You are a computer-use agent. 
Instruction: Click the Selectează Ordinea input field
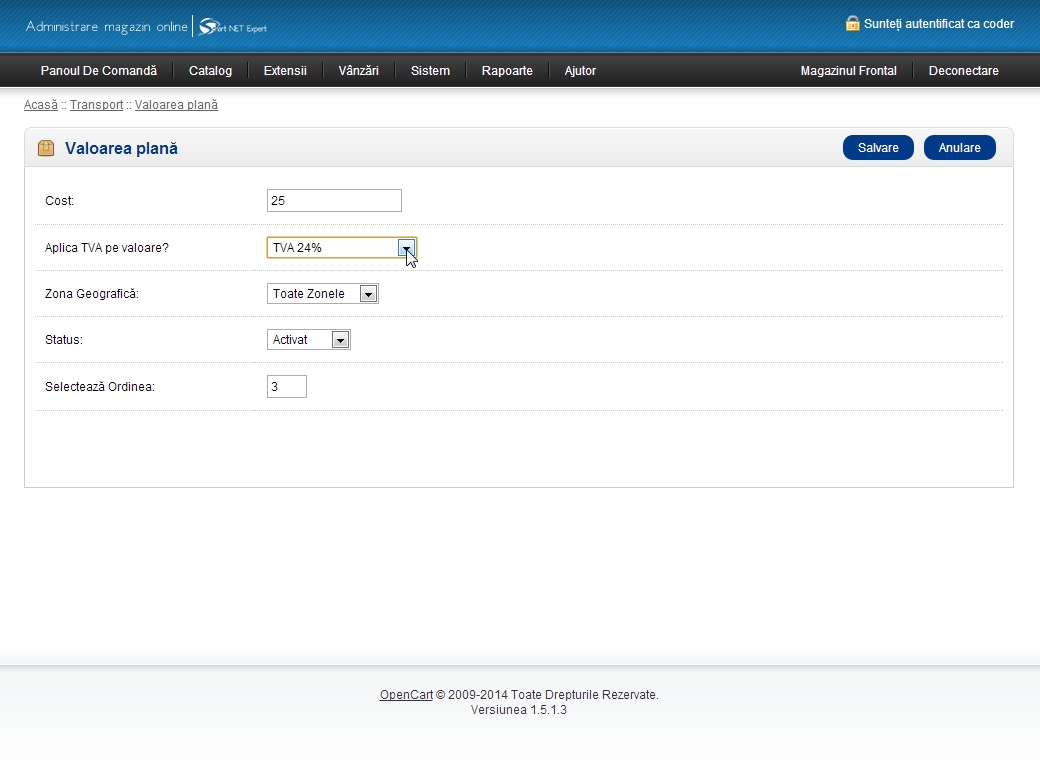[286, 386]
